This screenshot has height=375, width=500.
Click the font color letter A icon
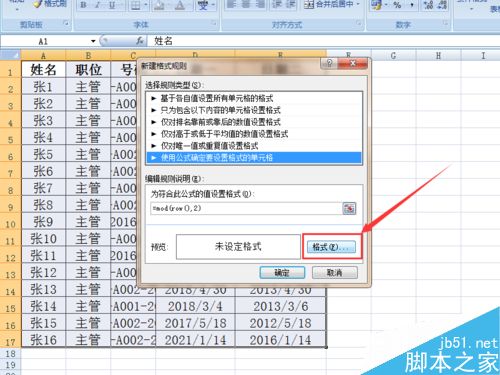pyautogui.click(x=180, y=5)
